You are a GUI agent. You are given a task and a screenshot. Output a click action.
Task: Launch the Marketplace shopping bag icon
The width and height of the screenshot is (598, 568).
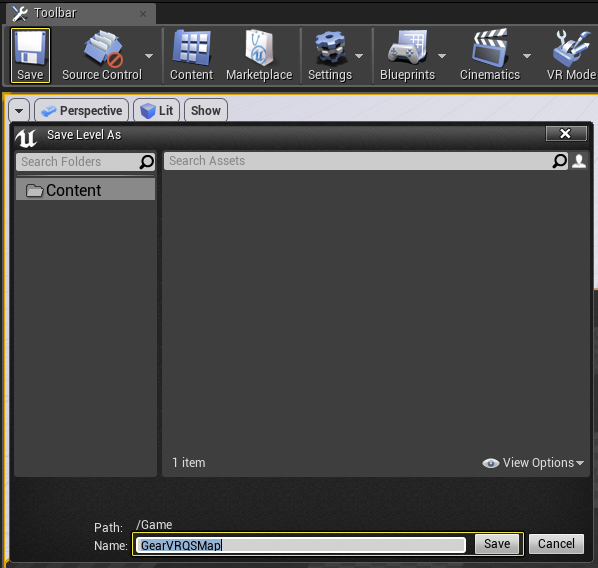pyautogui.click(x=259, y=48)
